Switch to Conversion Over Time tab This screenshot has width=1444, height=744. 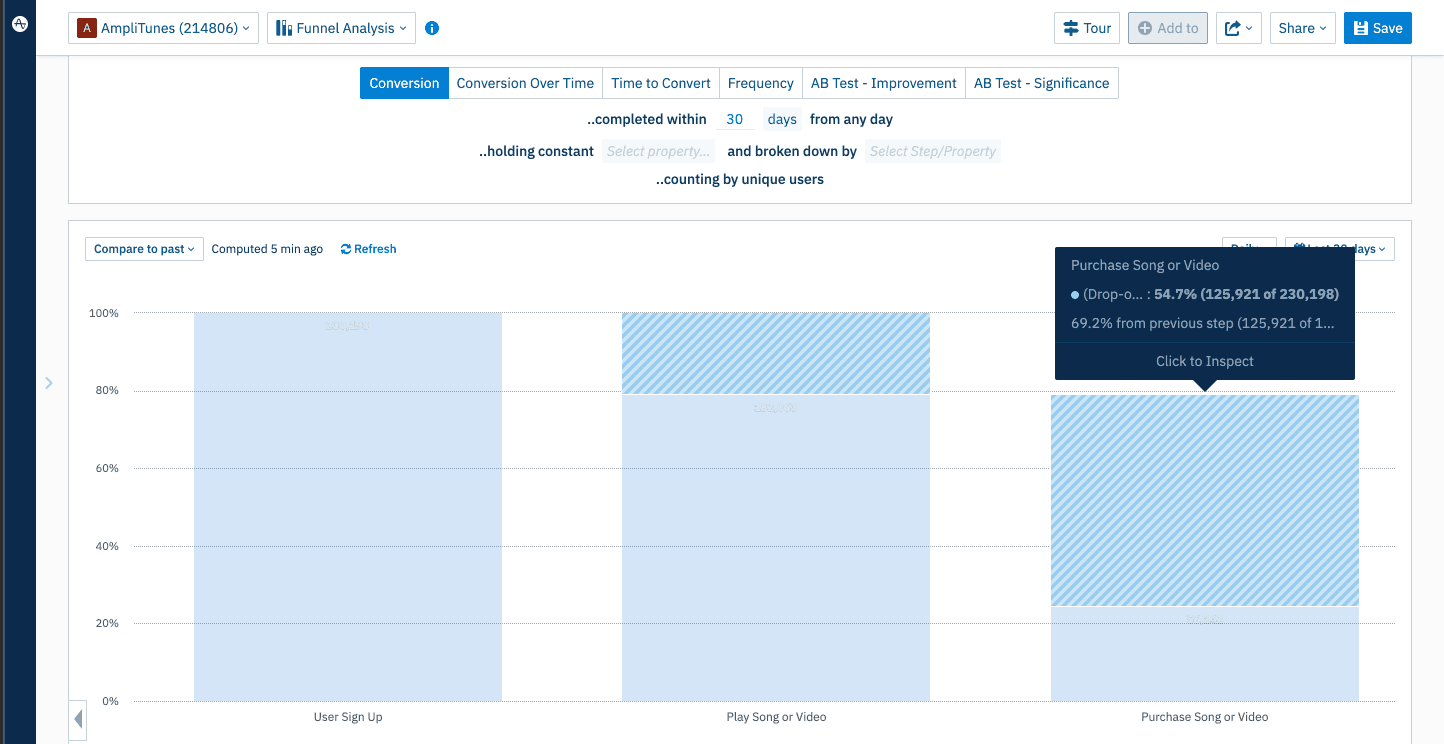coord(525,83)
